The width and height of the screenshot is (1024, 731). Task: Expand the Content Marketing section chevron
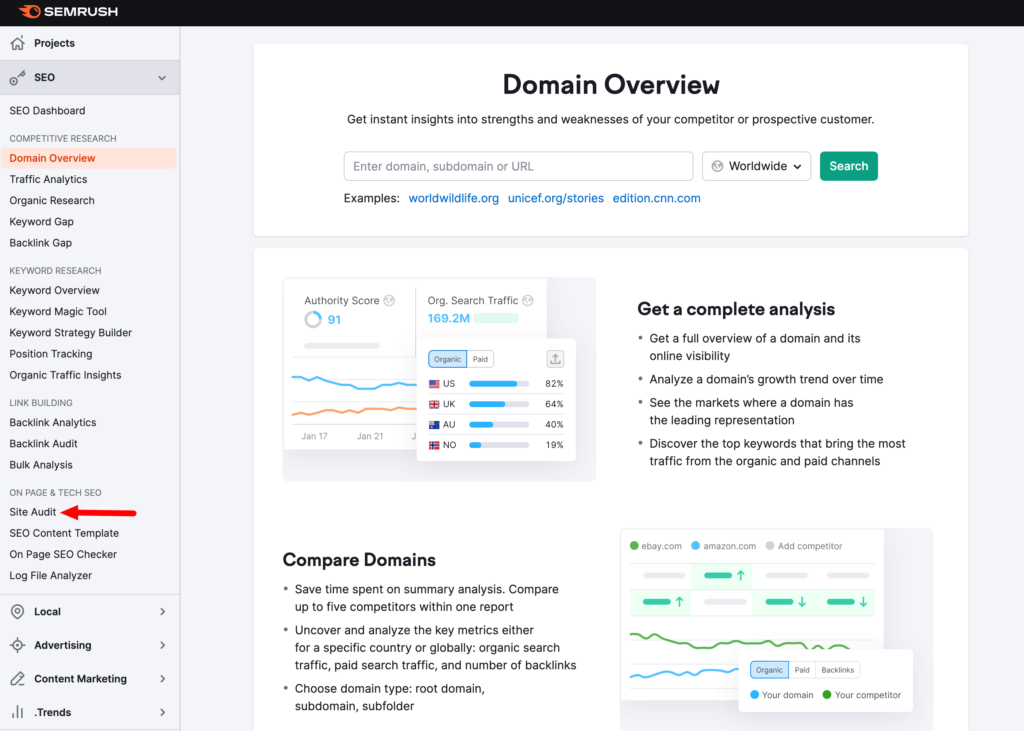163,679
